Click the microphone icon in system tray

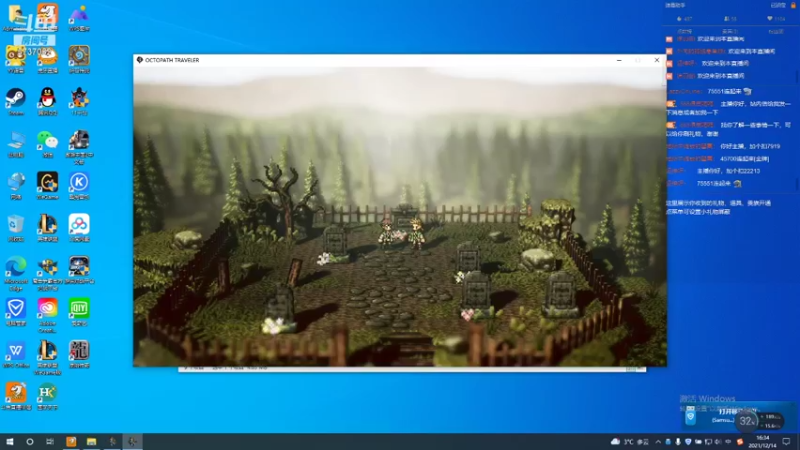point(678,442)
